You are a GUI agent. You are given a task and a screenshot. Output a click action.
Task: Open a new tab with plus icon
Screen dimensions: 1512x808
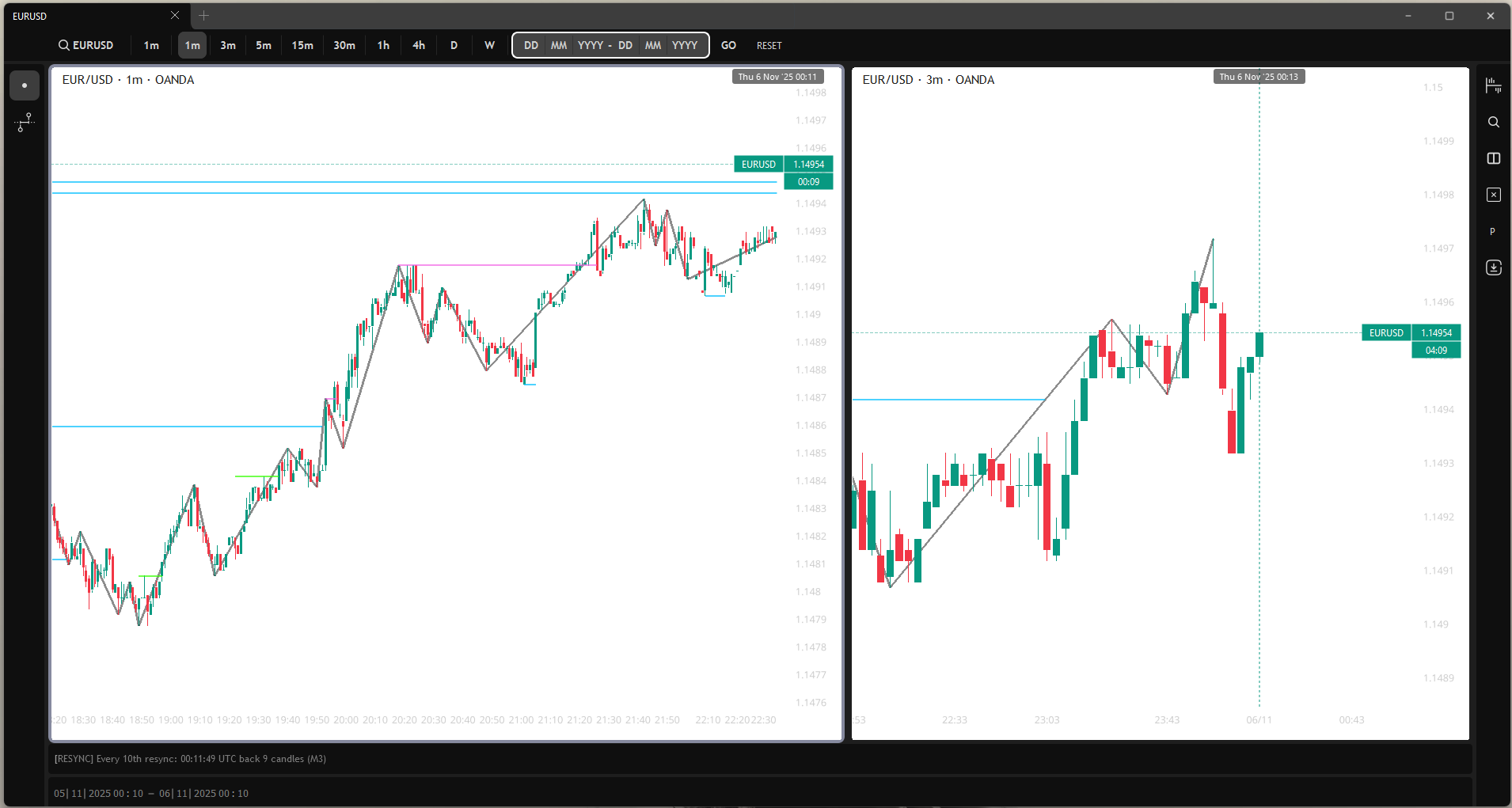(x=203, y=16)
